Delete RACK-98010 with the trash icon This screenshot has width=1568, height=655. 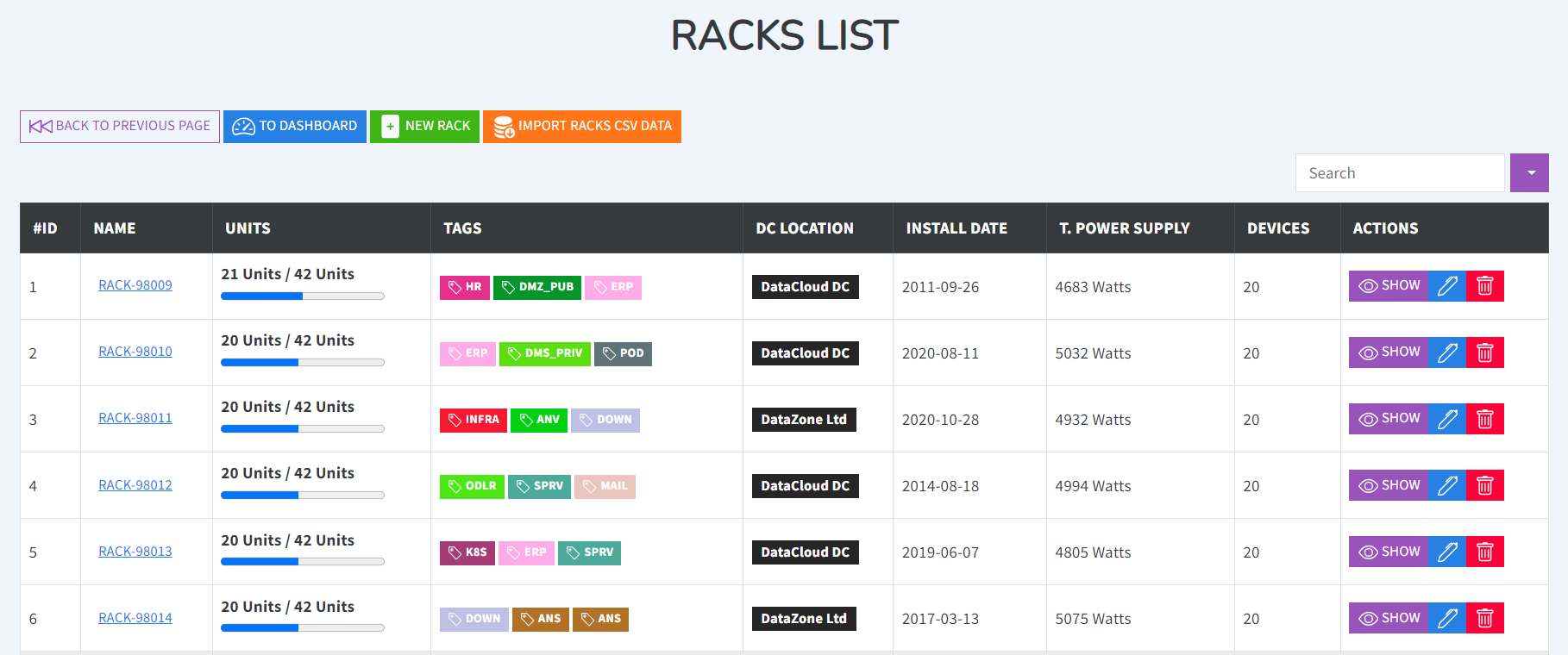(x=1485, y=352)
